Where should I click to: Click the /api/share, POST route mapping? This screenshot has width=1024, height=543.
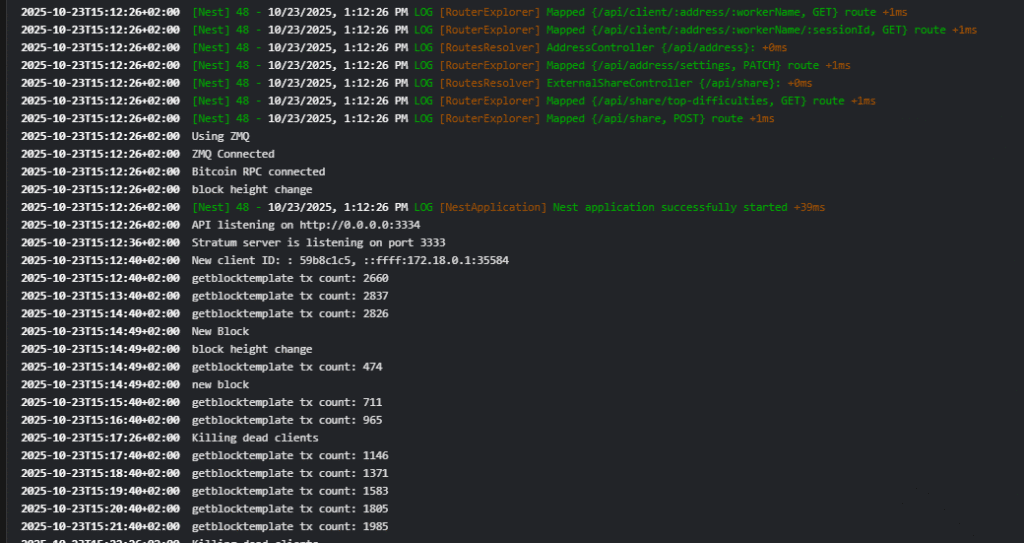point(660,119)
